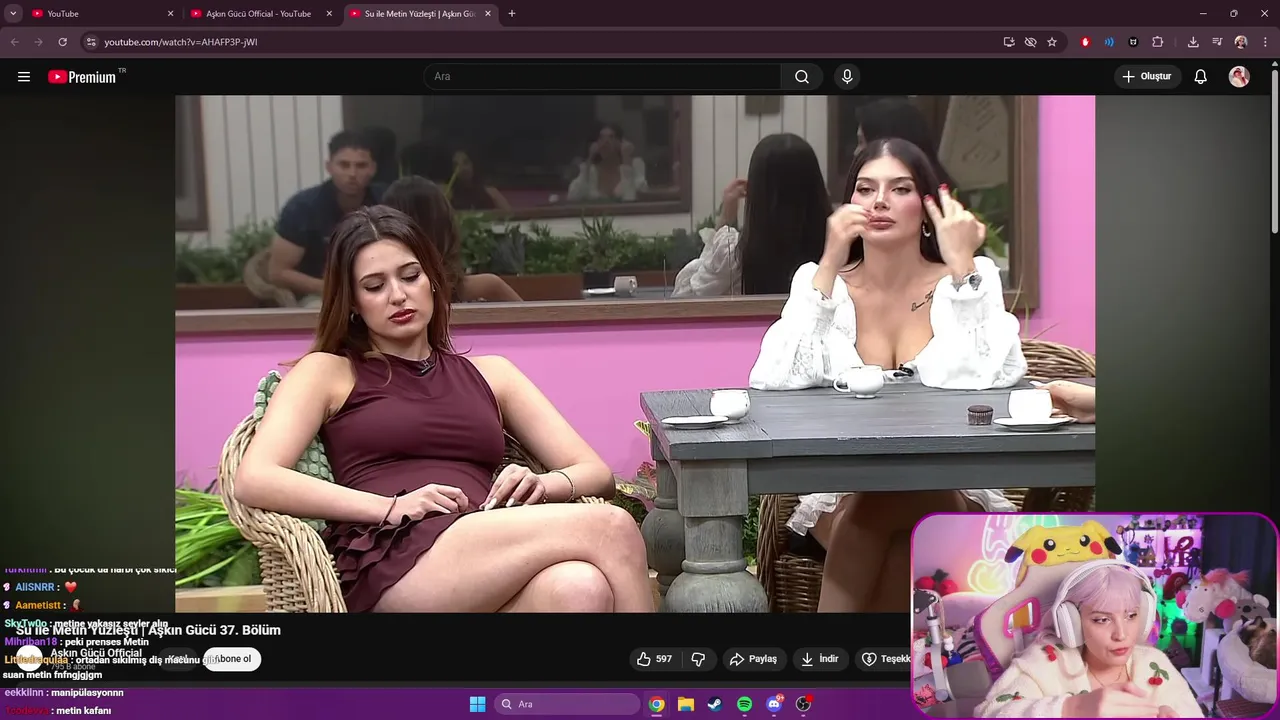Click the video player to pause
The width and height of the screenshot is (1280, 720).
pos(635,353)
